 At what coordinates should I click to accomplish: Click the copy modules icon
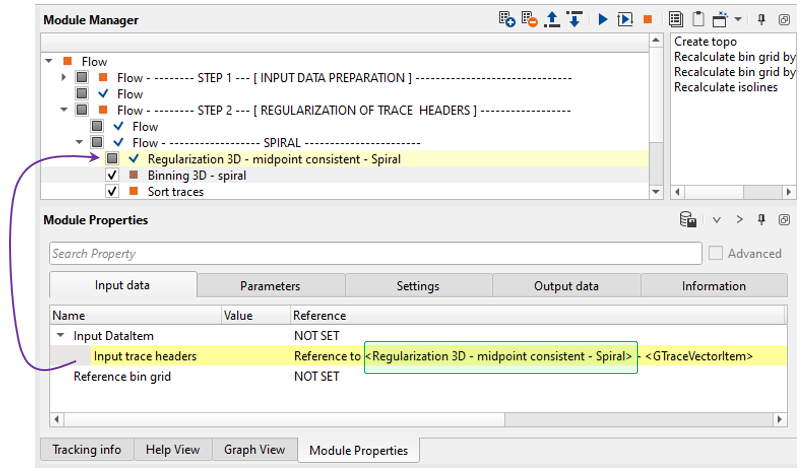[676, 19]
